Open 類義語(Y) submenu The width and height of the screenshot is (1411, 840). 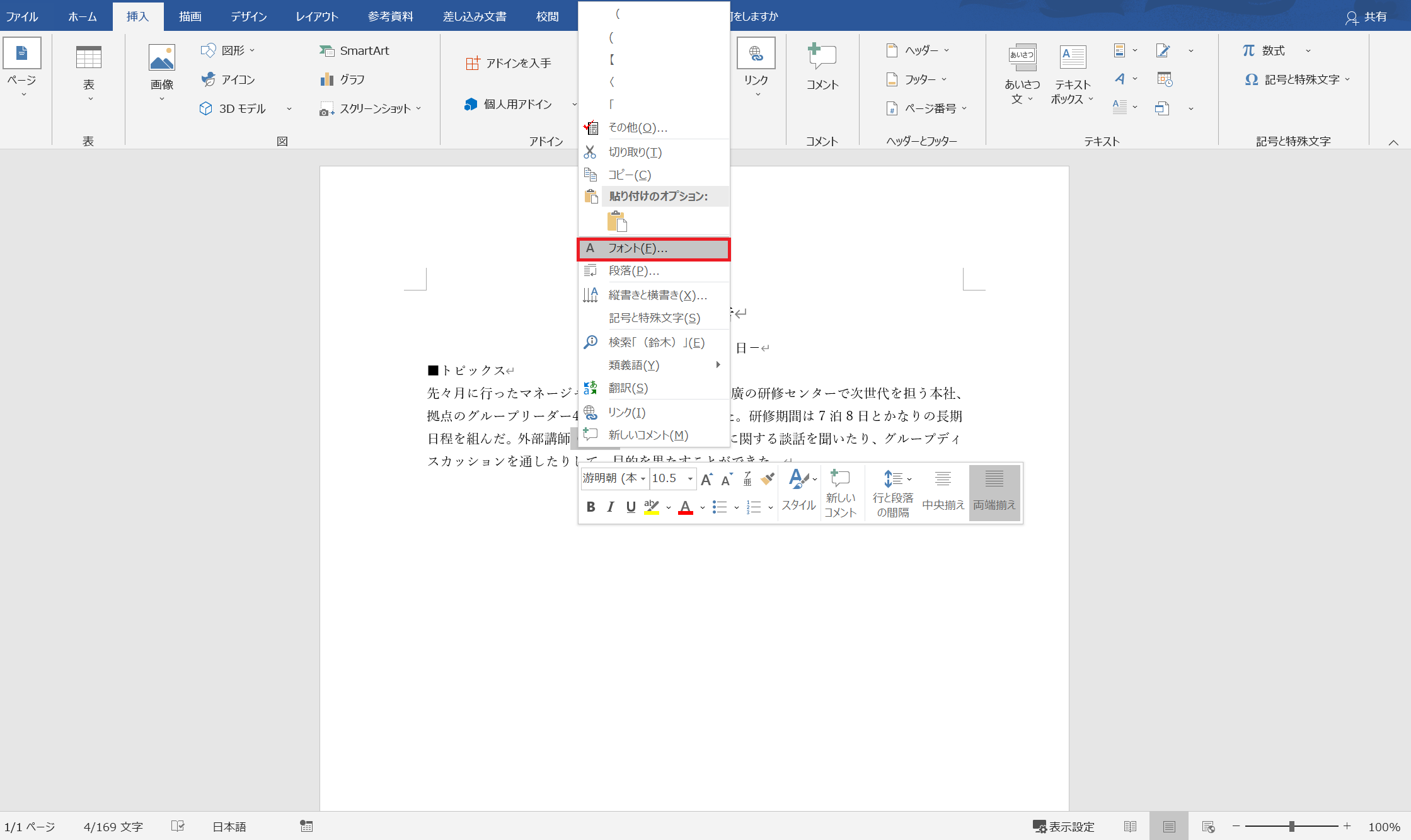pyautogui.click(x=654, y=365)
